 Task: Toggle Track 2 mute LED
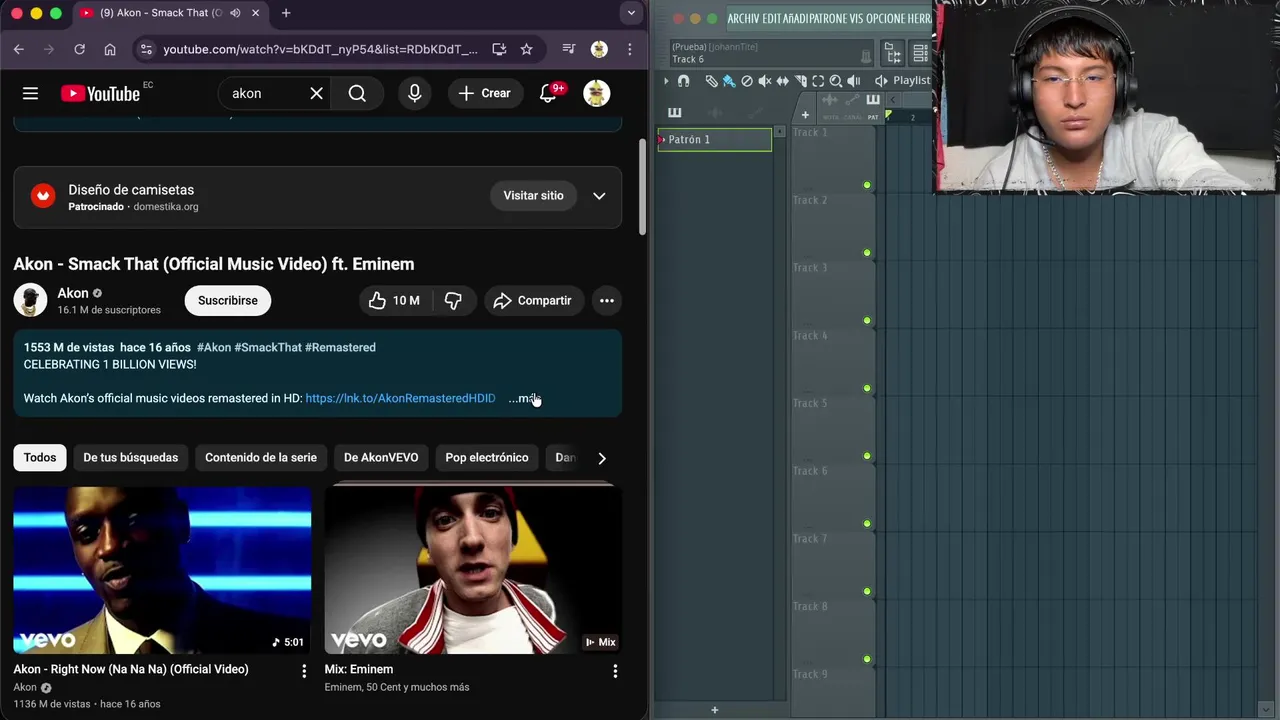point(867,253)
